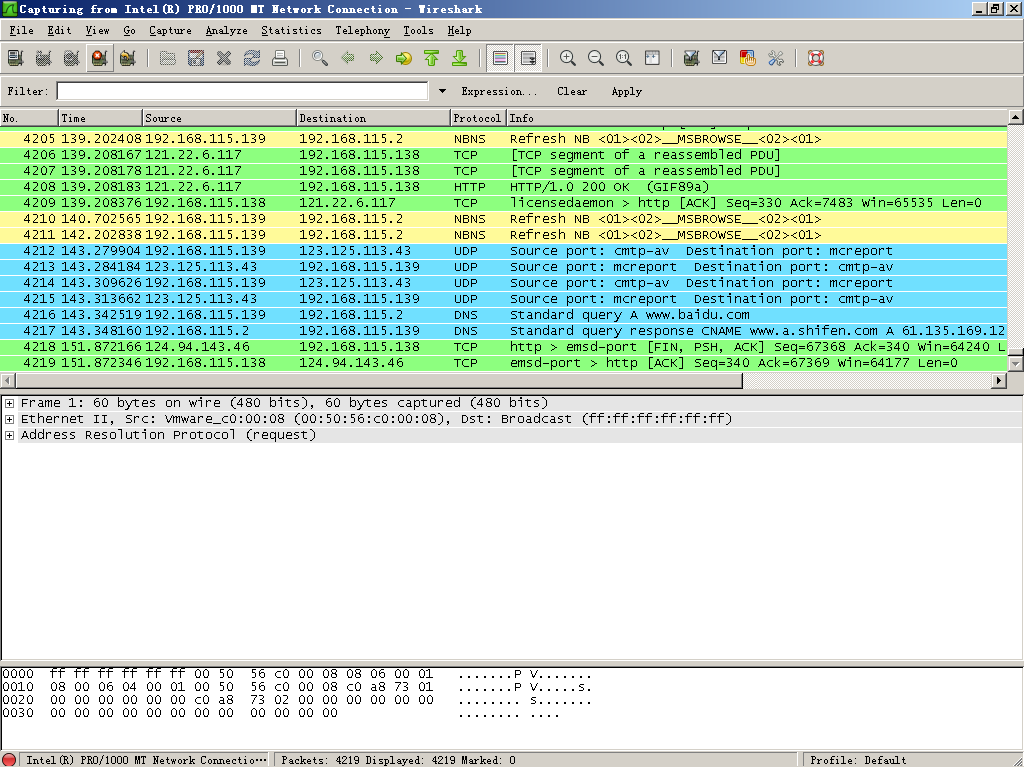
Task: Click the red capture status icon
Action: (9, 760)
